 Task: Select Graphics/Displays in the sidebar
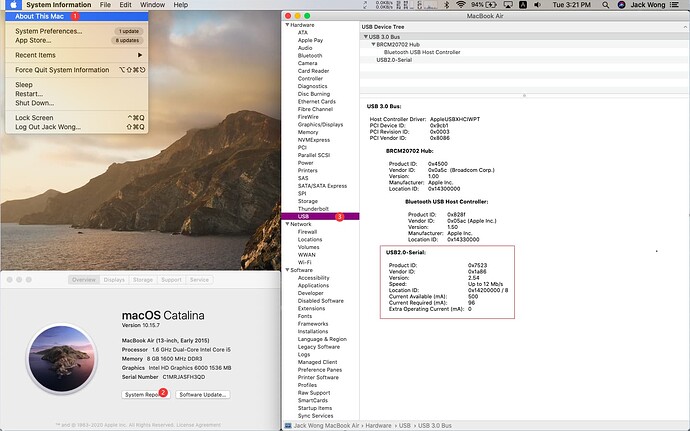(x=320, y=125)
